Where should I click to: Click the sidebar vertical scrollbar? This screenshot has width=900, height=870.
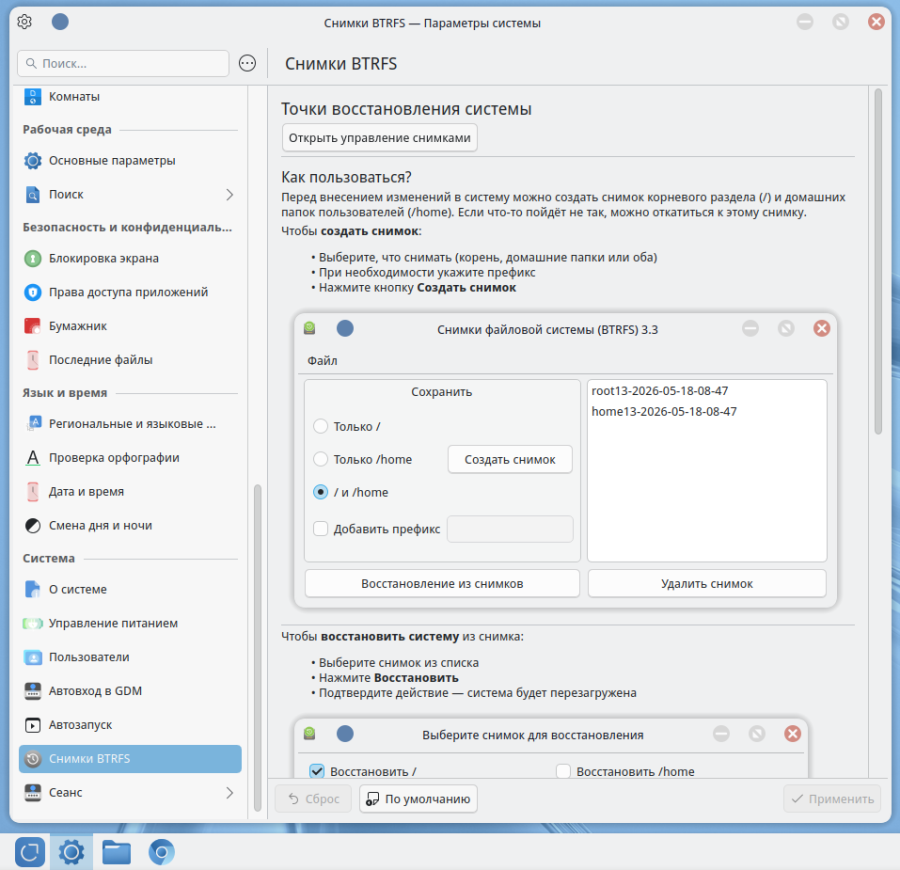[x=258, y=648]
